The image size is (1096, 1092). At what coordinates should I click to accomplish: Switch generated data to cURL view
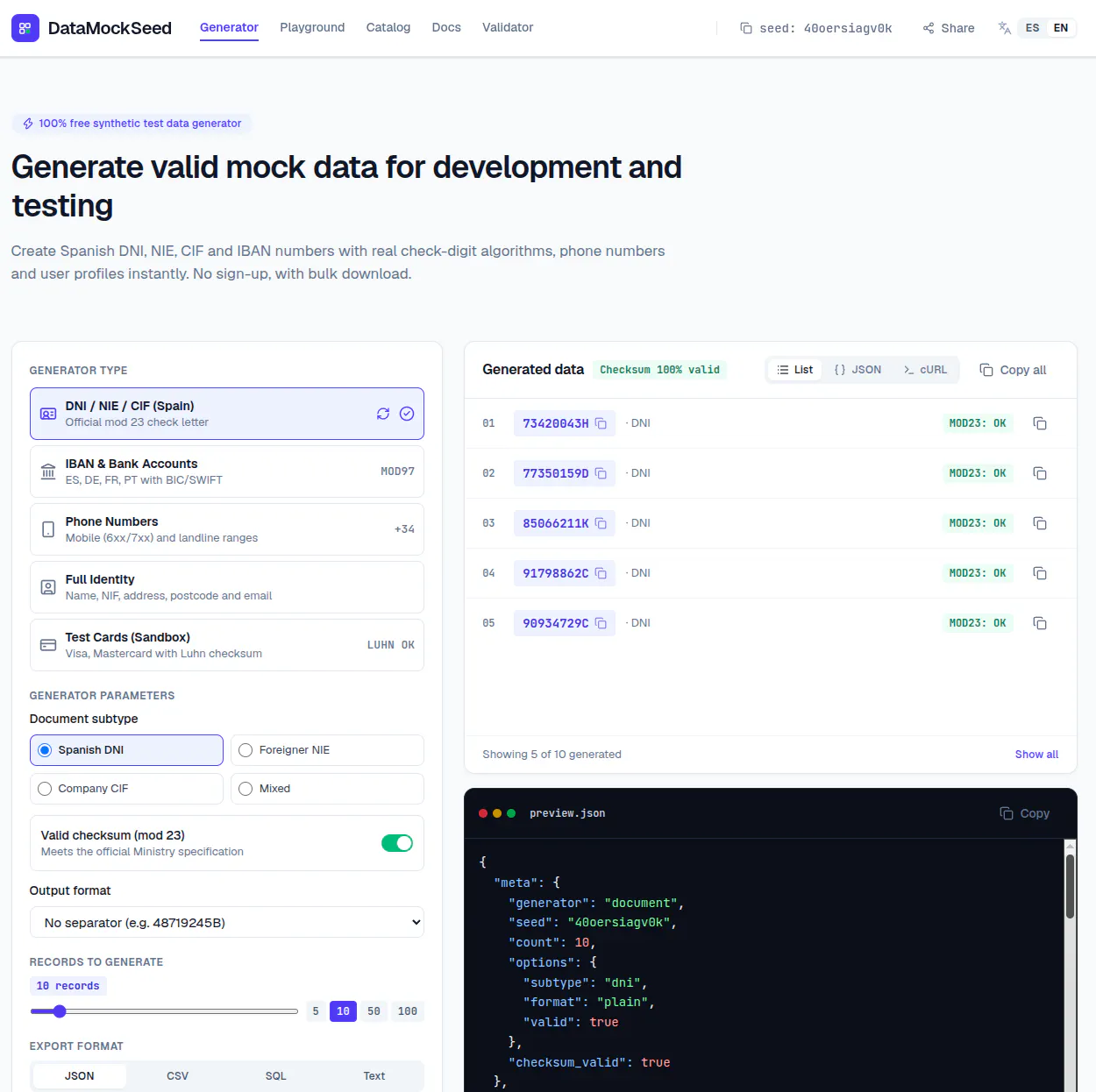[x=925, y=370]
